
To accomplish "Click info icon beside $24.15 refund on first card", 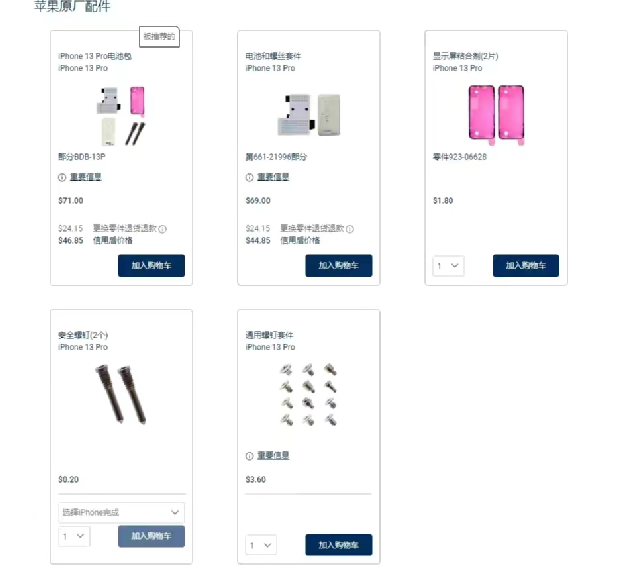I will (x=163, y=229).
